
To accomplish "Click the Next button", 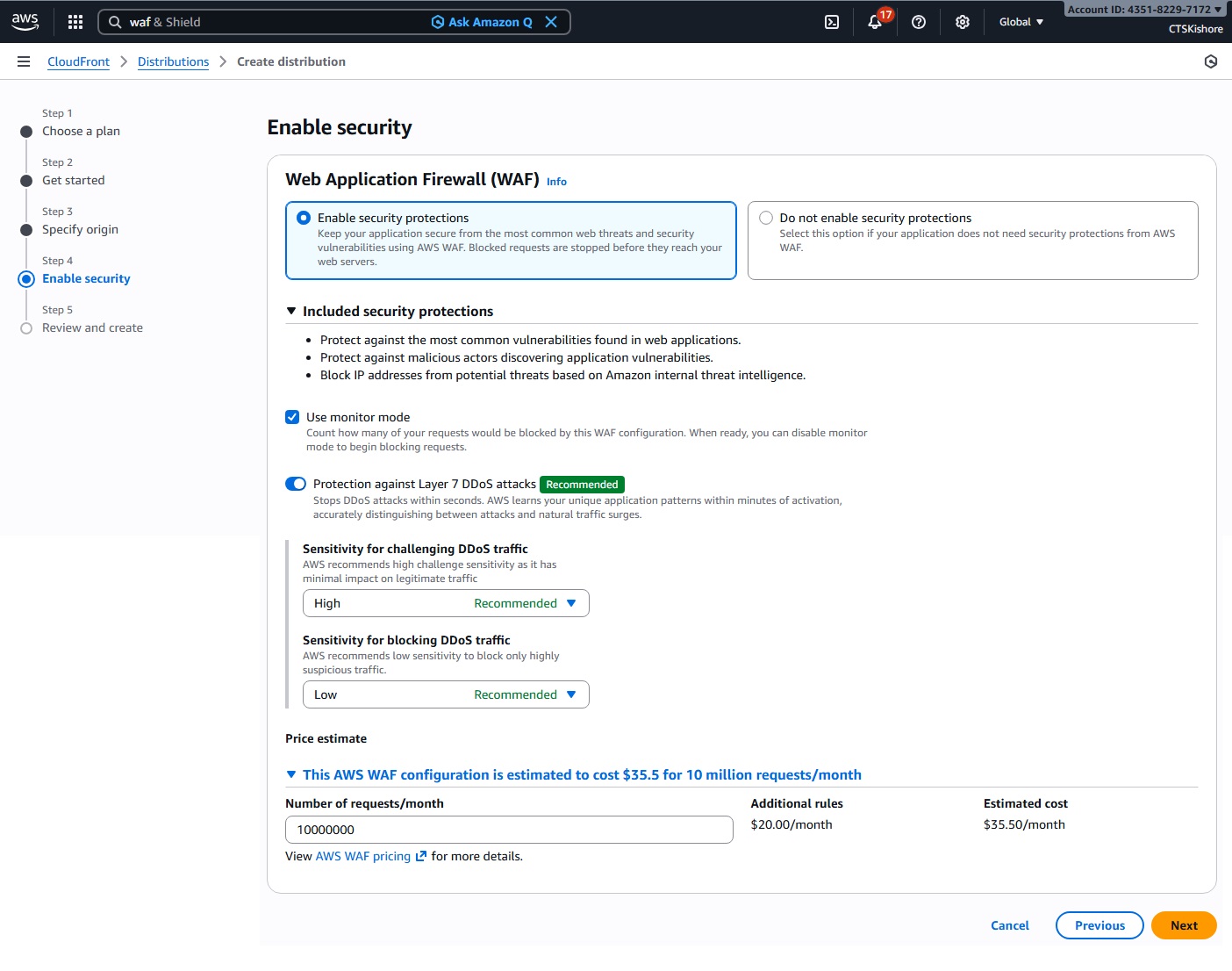I will point(1183,925).
